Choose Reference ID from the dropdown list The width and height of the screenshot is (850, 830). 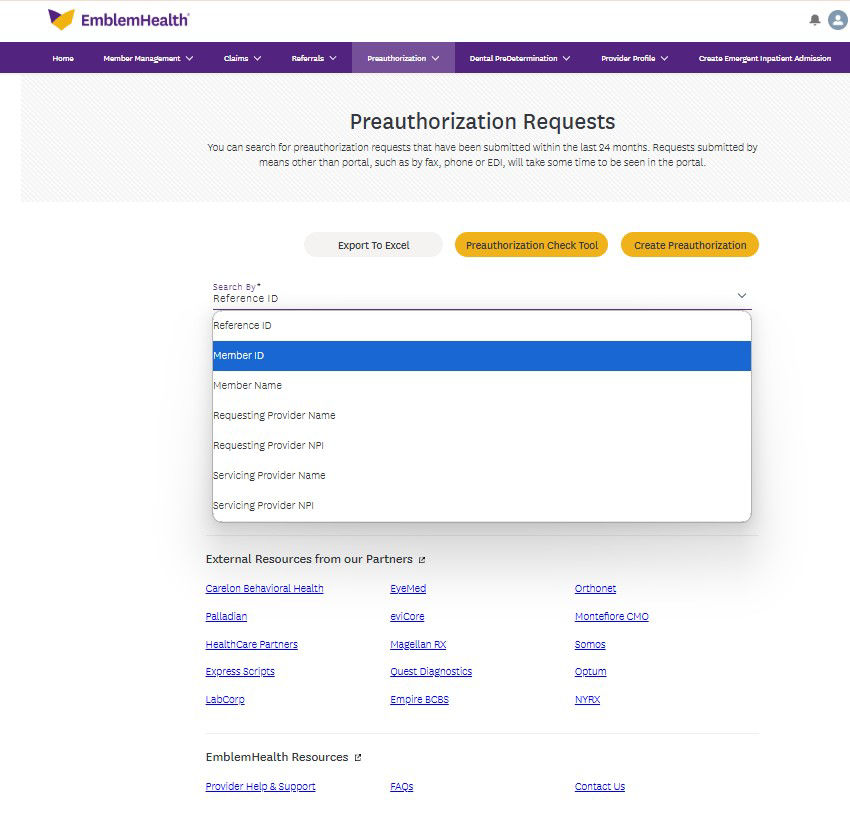click(482, 325)
